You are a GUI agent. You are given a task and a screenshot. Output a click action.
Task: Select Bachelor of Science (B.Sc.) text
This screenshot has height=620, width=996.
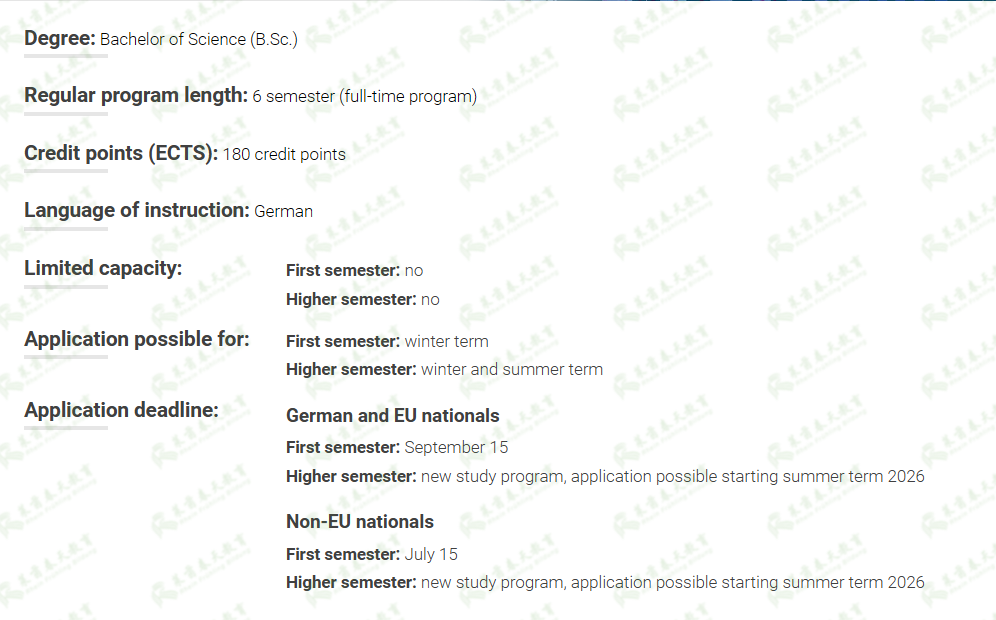click(x=199, y=39)
